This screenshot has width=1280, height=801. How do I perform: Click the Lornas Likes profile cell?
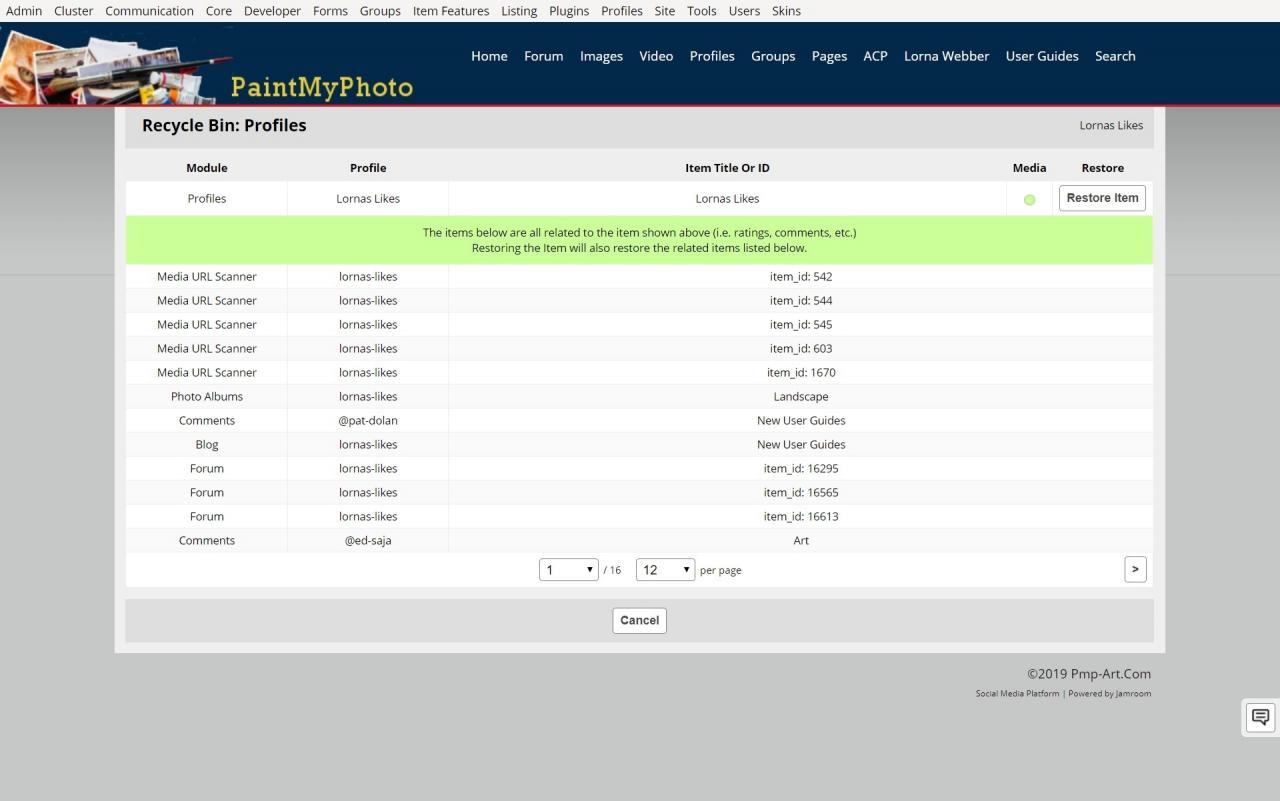pos(368,199)
